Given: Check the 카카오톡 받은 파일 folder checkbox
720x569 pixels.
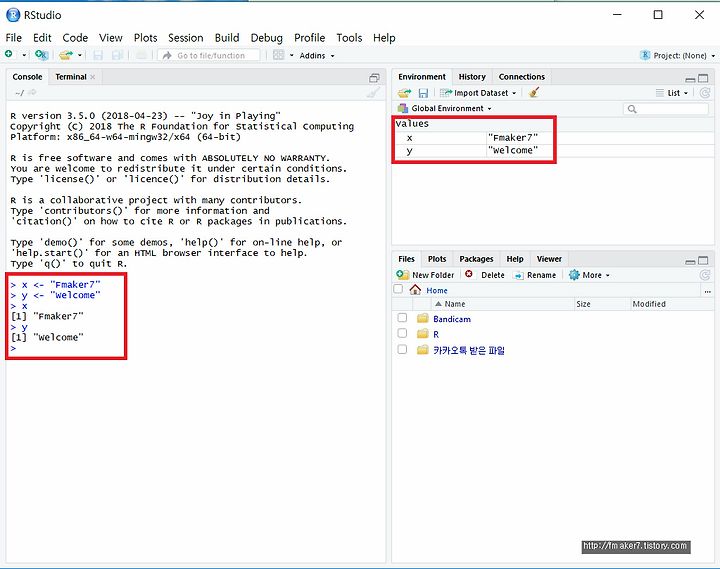Looking at the screenshot, I should point(402,349).
